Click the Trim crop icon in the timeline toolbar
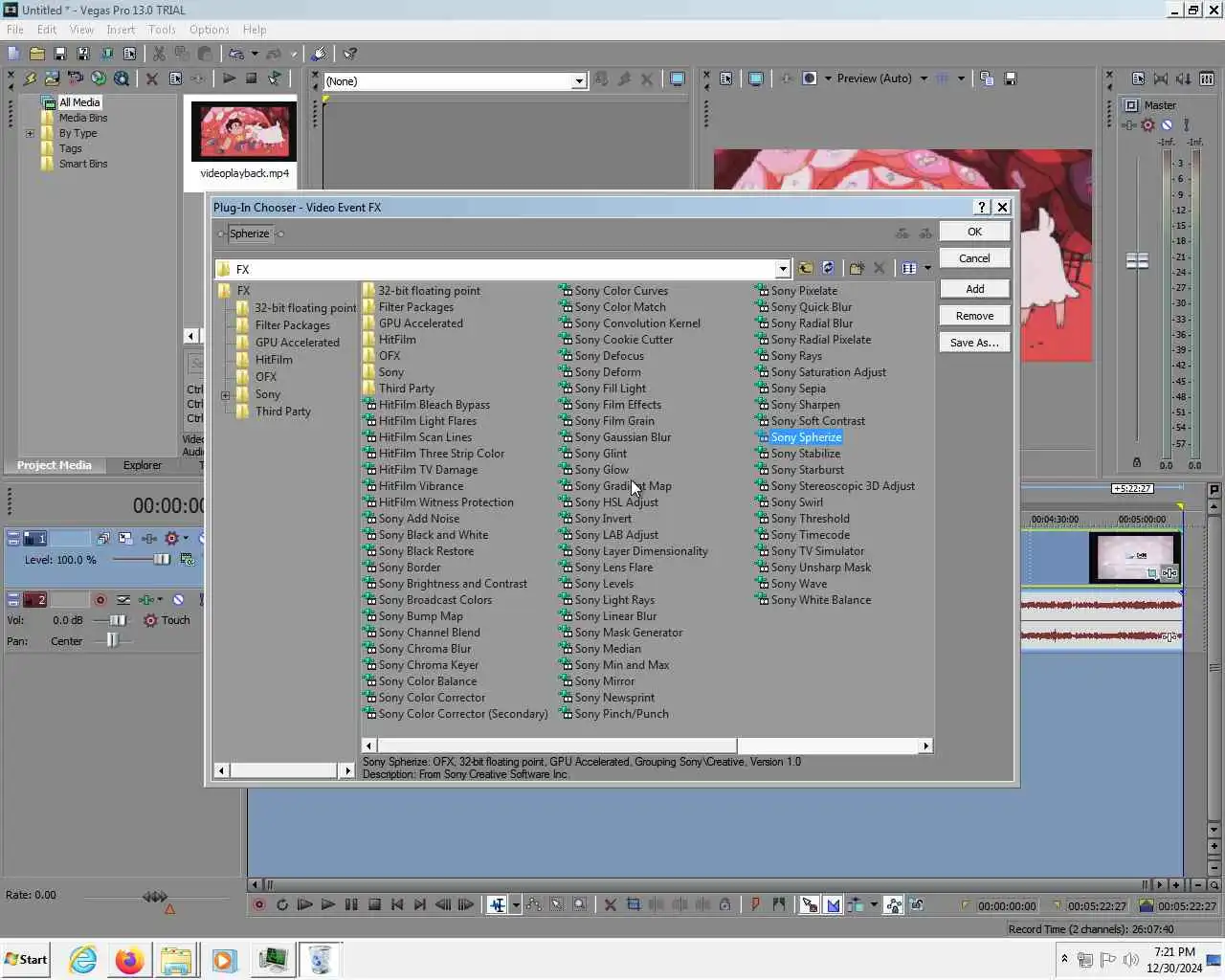 (633, 904)
